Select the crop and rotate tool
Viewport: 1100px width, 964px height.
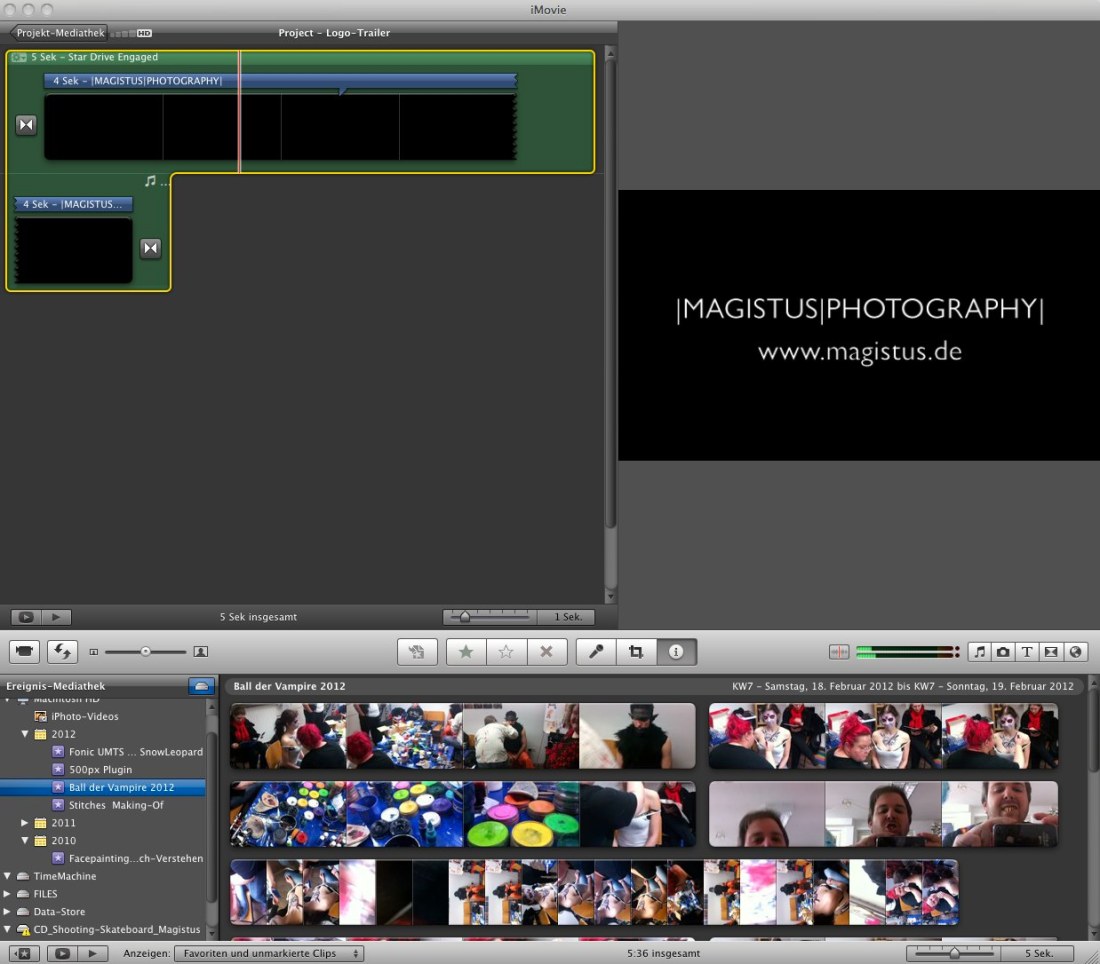[x=636, y=652]
